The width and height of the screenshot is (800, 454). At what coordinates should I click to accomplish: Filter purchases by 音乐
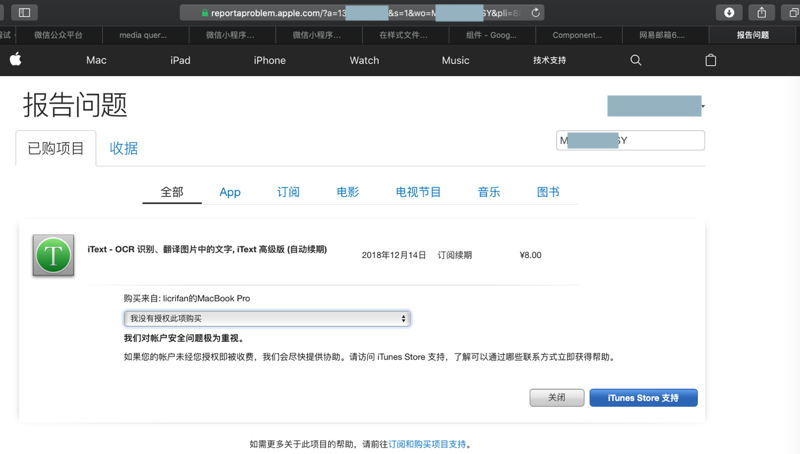489,192
